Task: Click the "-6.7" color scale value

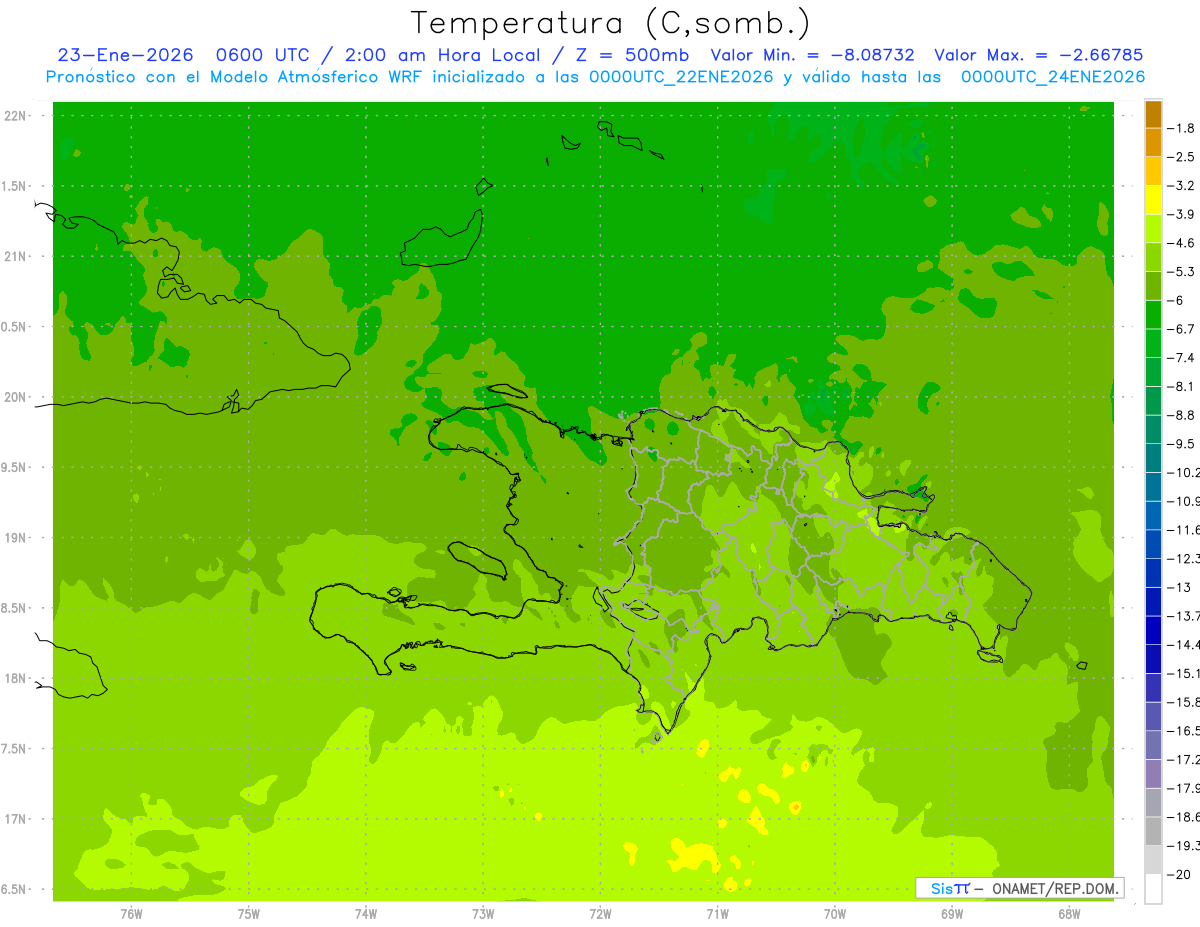Action: coord(1183,329)
